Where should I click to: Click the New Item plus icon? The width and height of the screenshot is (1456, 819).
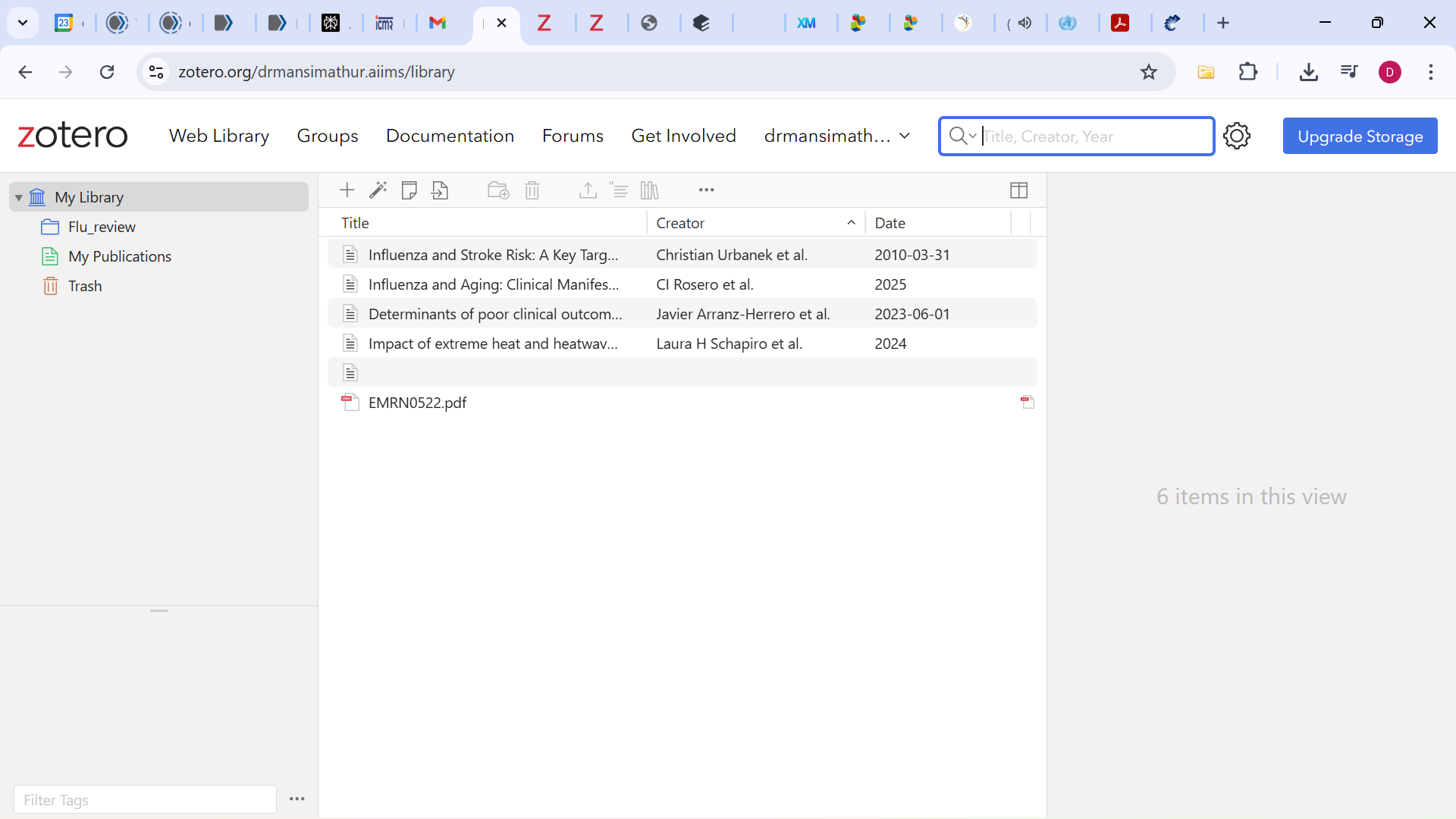pos(347,190)
